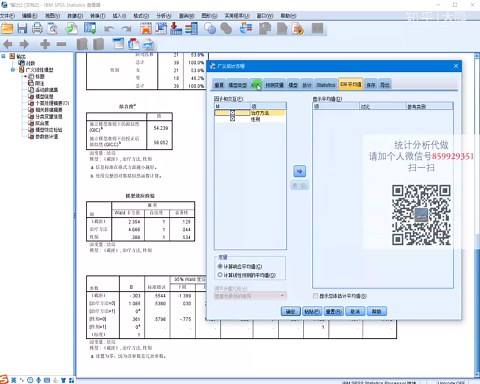Click the 54.239 QIC value cell

point(161,128)
